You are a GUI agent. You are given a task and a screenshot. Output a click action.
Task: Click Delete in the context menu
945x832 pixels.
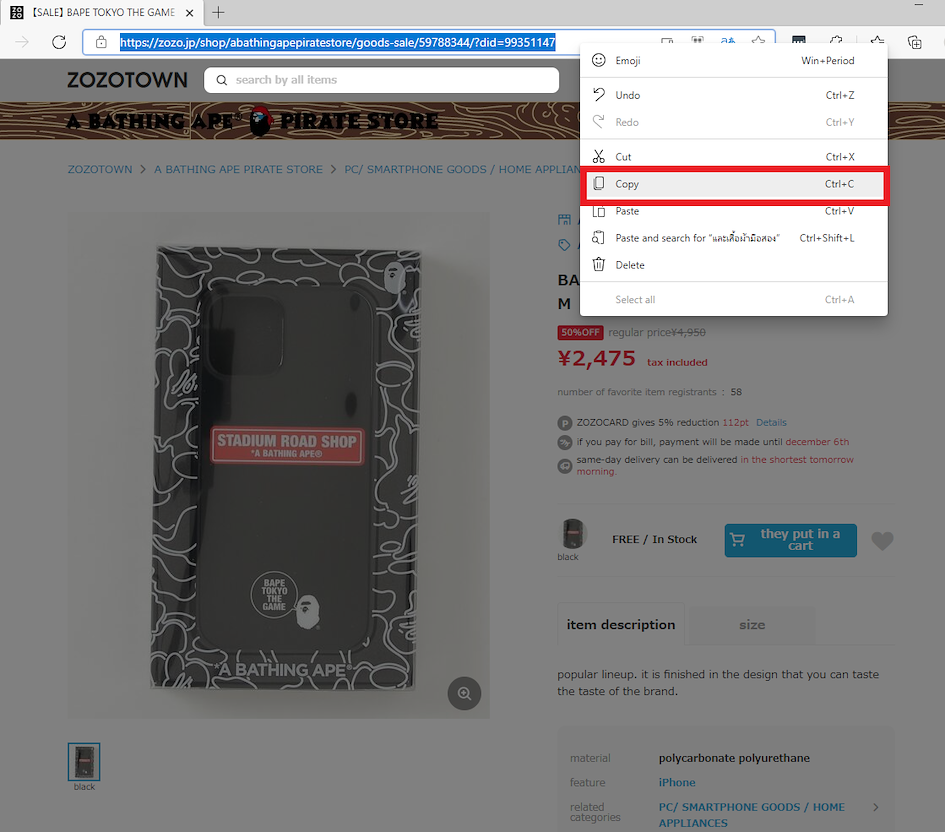733,265
